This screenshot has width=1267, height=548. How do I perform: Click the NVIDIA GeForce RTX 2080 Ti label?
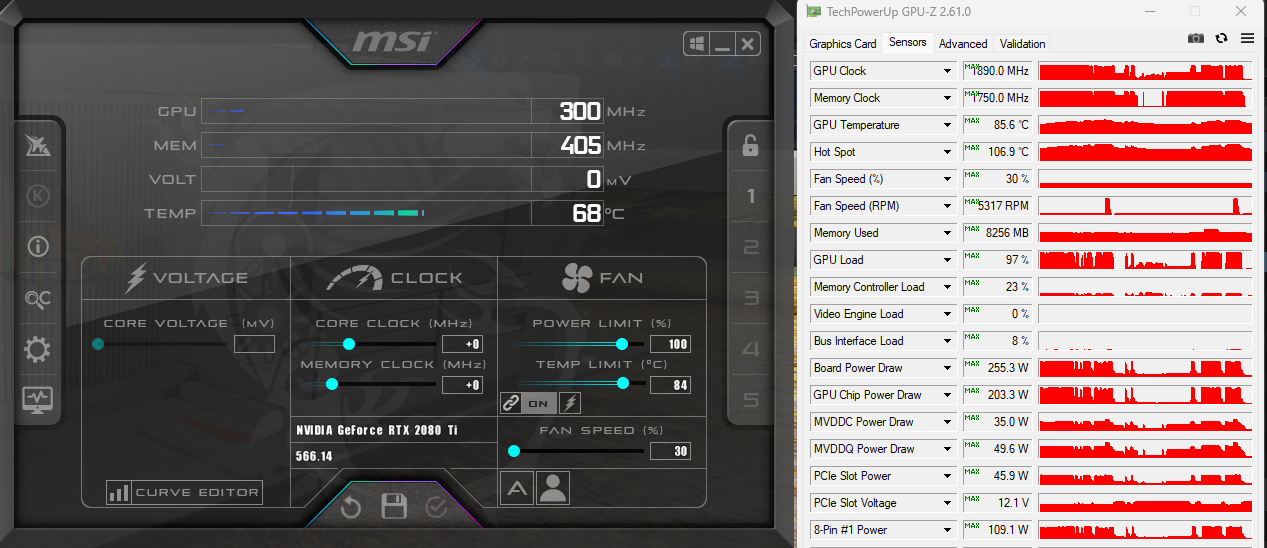click(377, 430)
